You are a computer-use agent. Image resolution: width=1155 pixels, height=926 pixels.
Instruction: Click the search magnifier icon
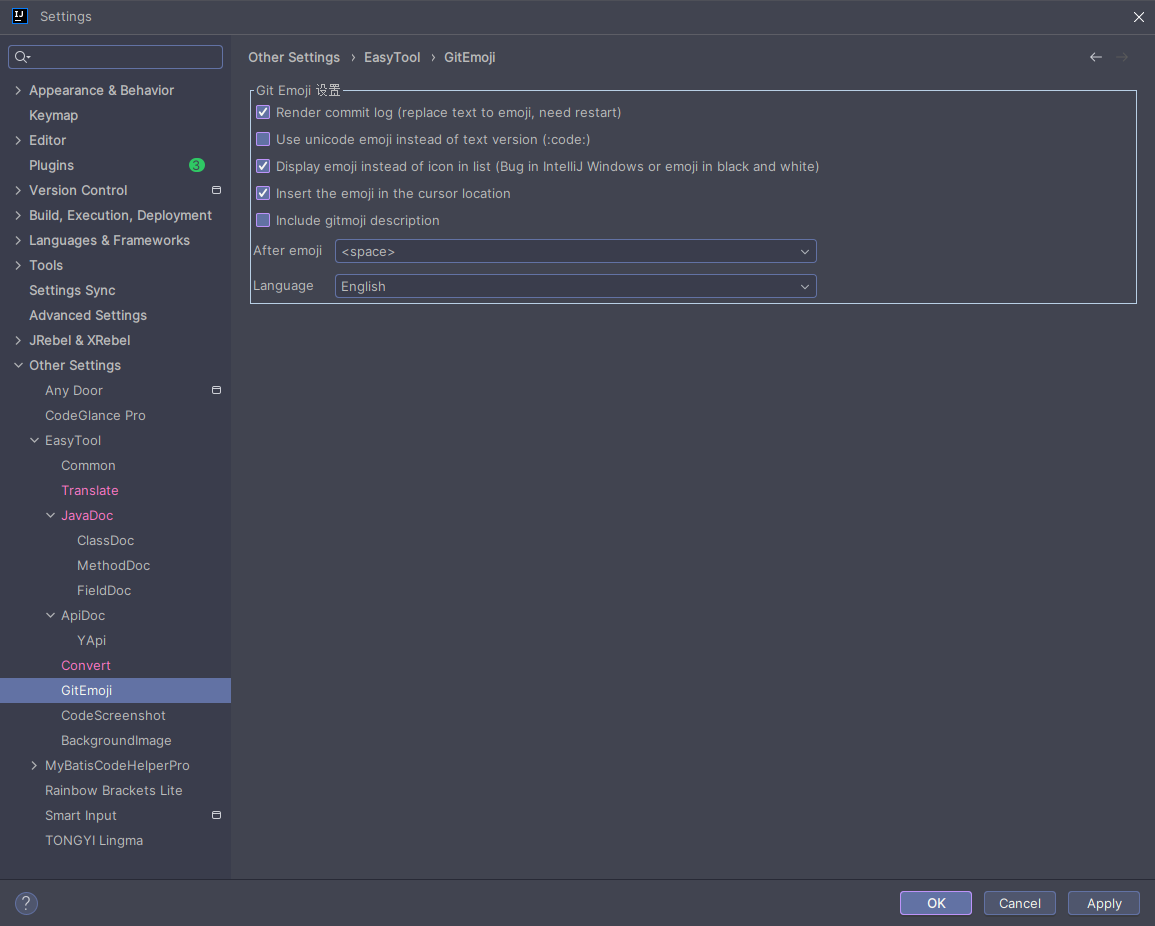(22, 57)
